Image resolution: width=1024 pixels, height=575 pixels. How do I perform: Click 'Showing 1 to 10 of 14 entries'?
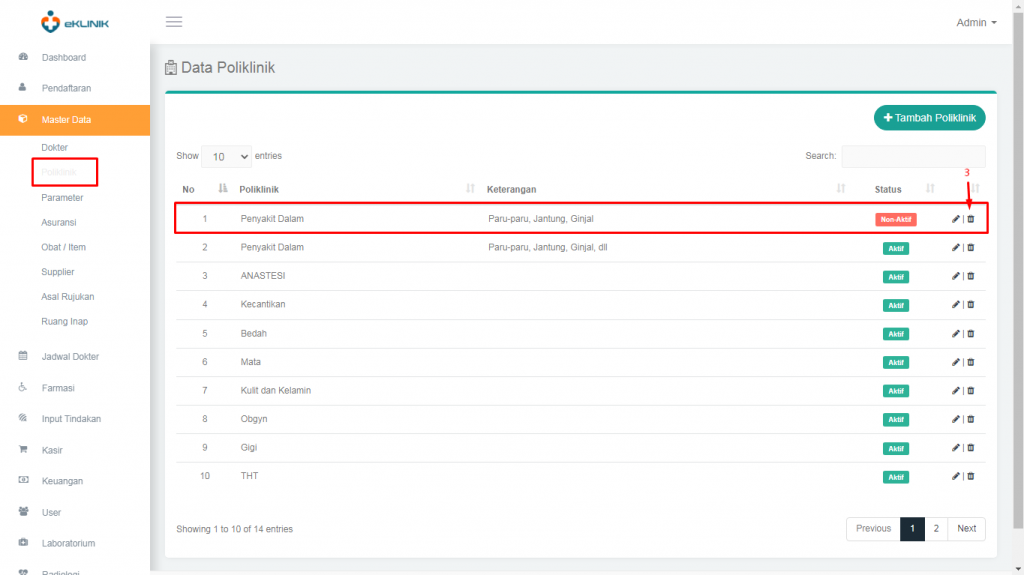point(234,529)
